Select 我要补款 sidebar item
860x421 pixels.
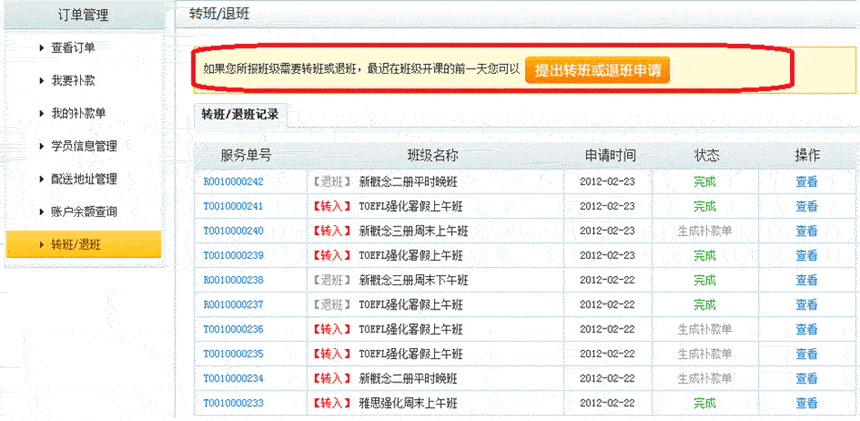coord(73,80)
